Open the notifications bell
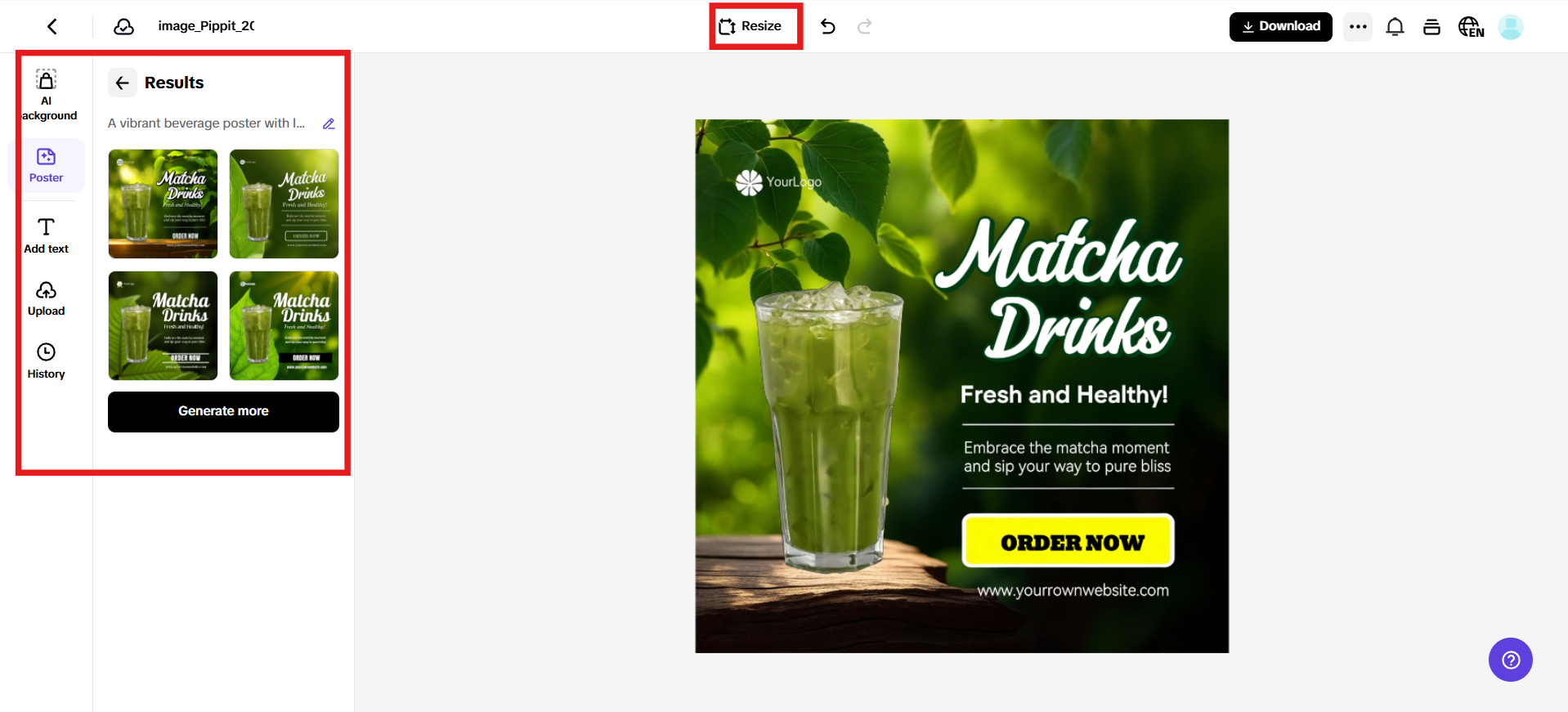This screenshot has width=1568, height=712. click(x=1395, y=27)
